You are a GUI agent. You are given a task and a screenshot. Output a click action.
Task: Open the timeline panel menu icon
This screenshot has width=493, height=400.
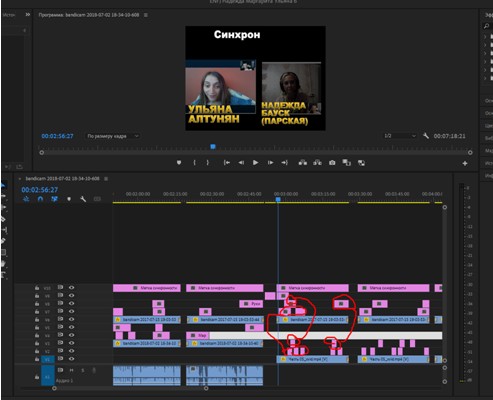pos(106,179)
